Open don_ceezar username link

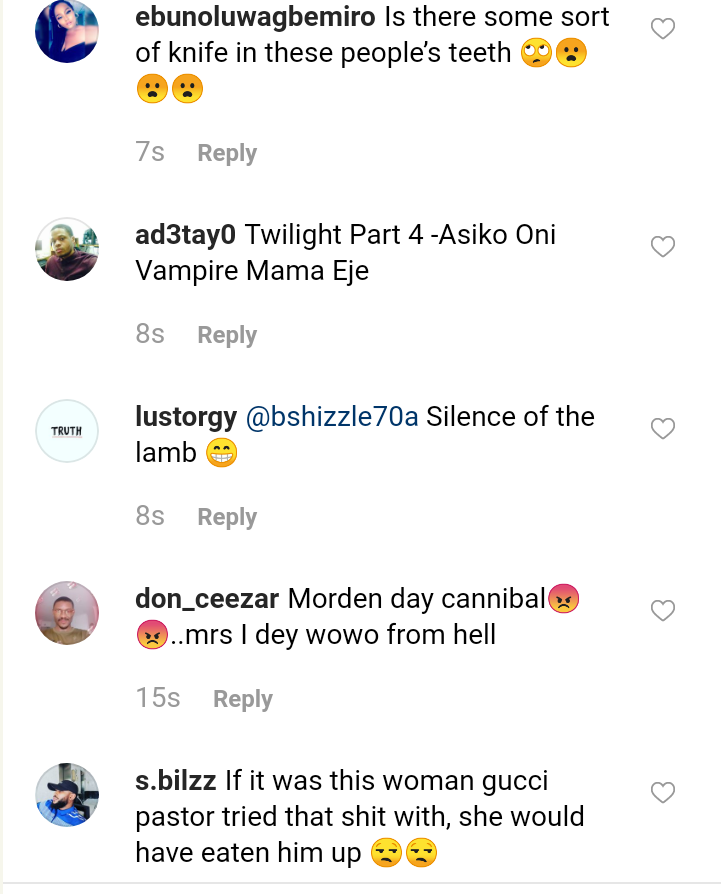[207, 599]
